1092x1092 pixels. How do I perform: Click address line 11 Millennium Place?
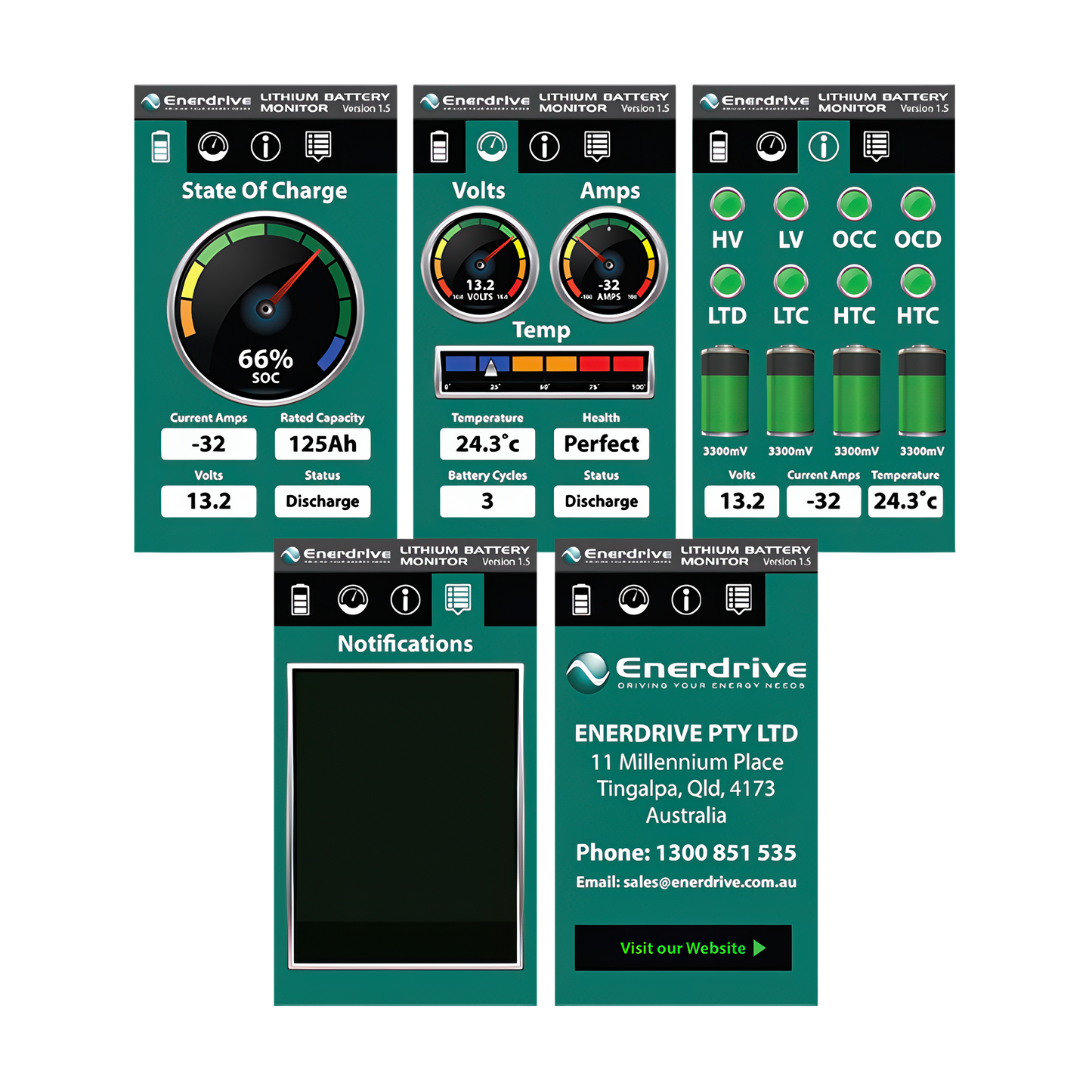tap(687, 762)
